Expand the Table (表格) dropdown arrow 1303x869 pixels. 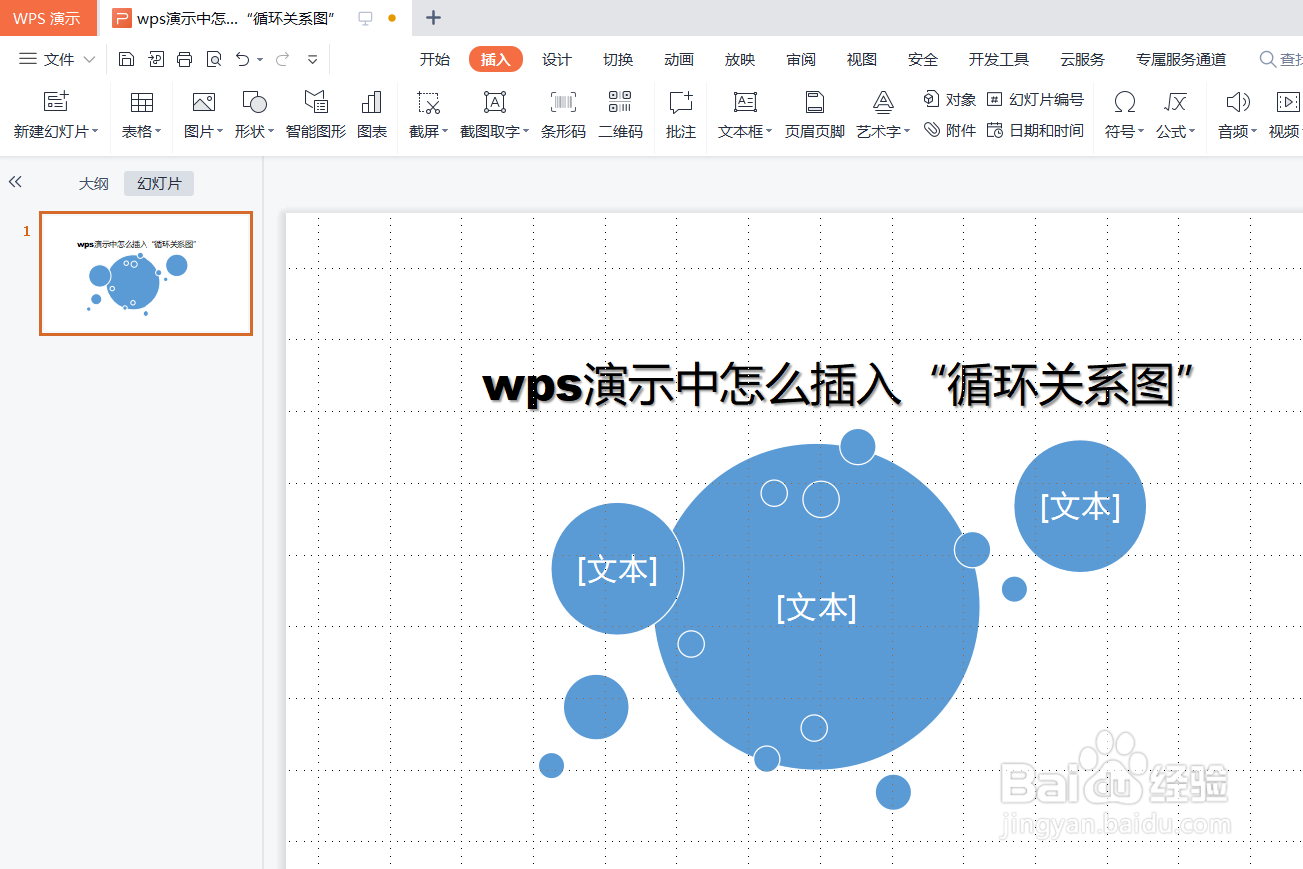[158, 131]
